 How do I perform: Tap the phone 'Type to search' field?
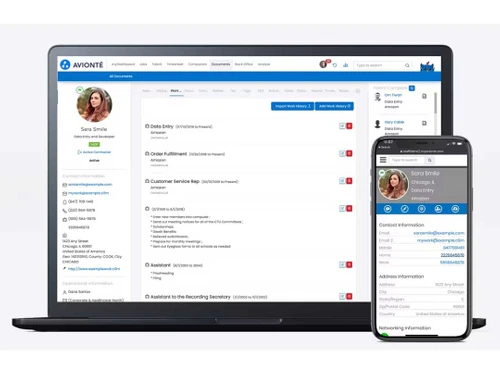(x=407, y=160)
